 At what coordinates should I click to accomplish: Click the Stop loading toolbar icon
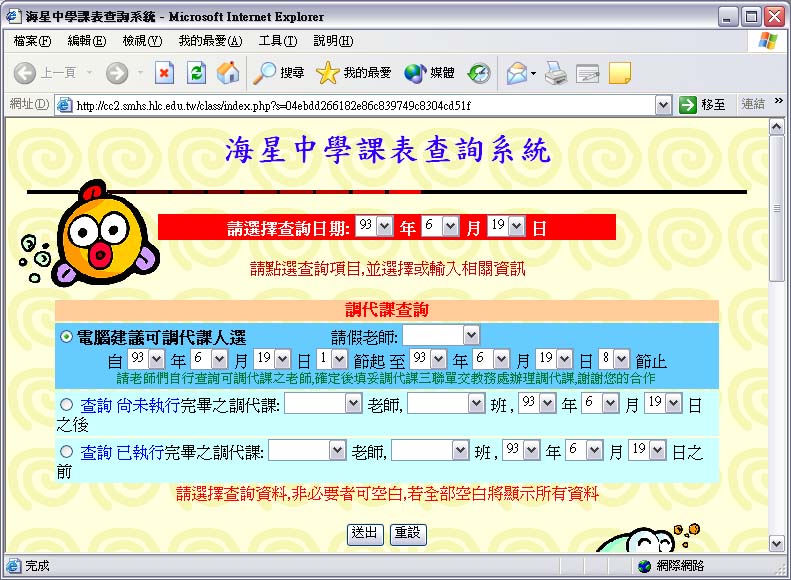(164, 73)
